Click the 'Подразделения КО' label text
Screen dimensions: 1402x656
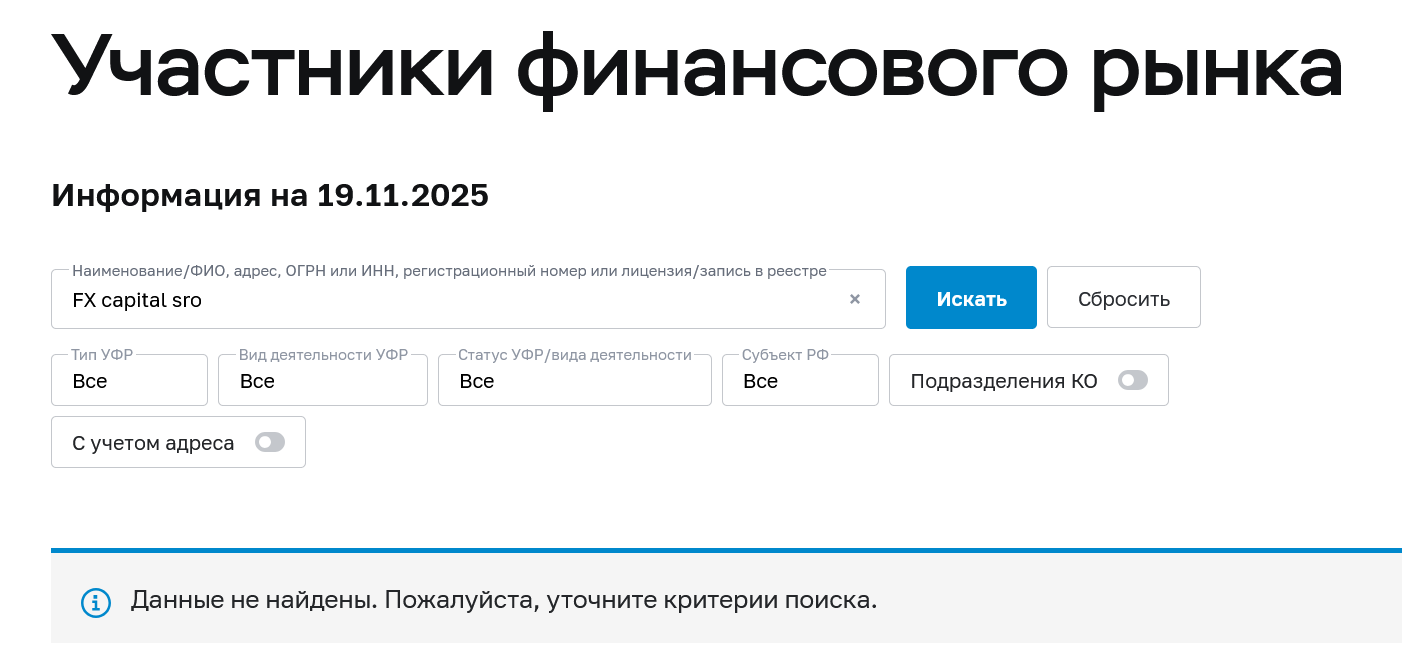pos(1003,381)
